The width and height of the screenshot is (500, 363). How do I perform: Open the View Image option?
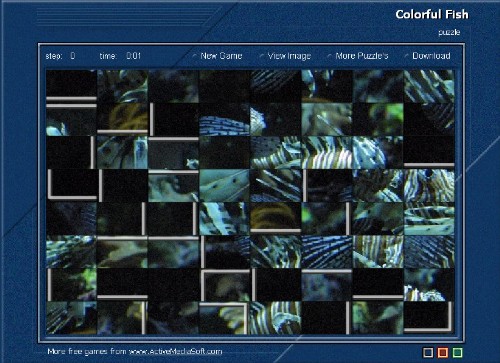tap(289, 56)
